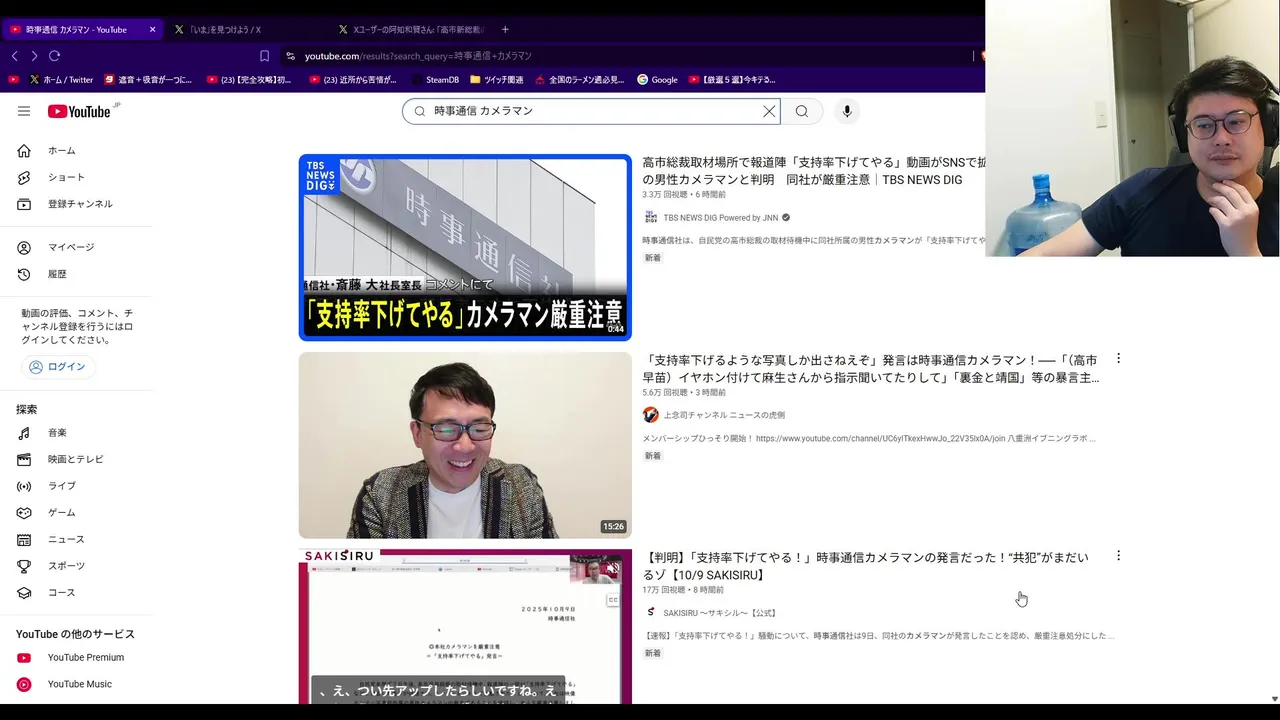The height and width of the screenshot is (720, 1280).
Task: Play the SAKISIRU document video thumbnail
Action: pos(465,627)
